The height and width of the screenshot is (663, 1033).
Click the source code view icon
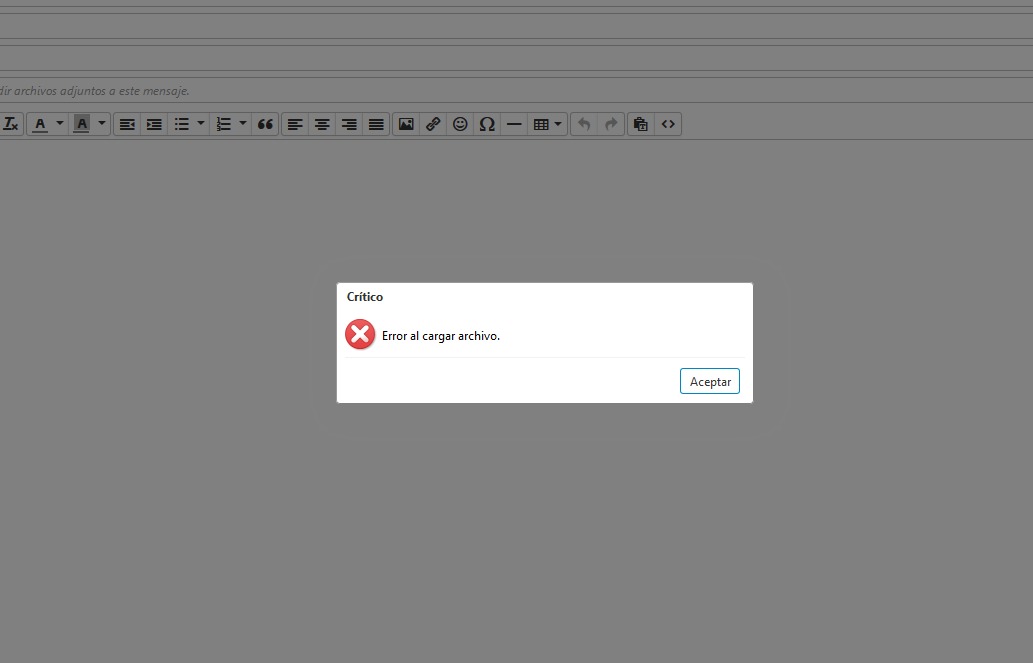pyautogui.click(x=667, y=124)
